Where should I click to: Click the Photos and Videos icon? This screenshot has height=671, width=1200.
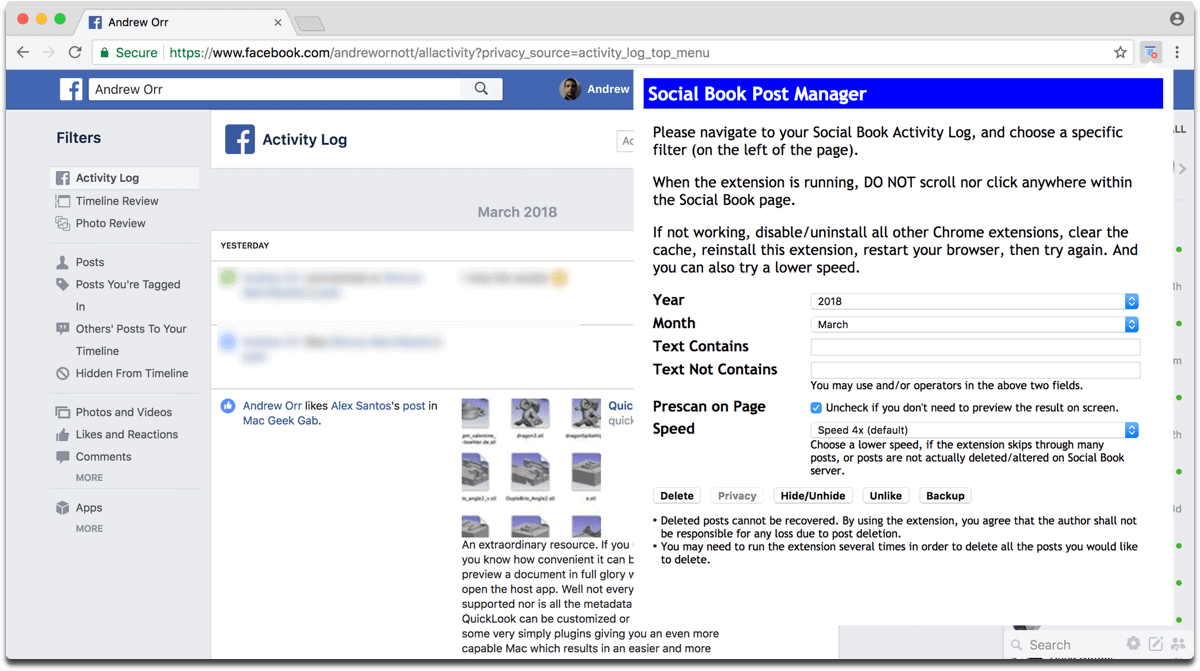click(62, 412)
